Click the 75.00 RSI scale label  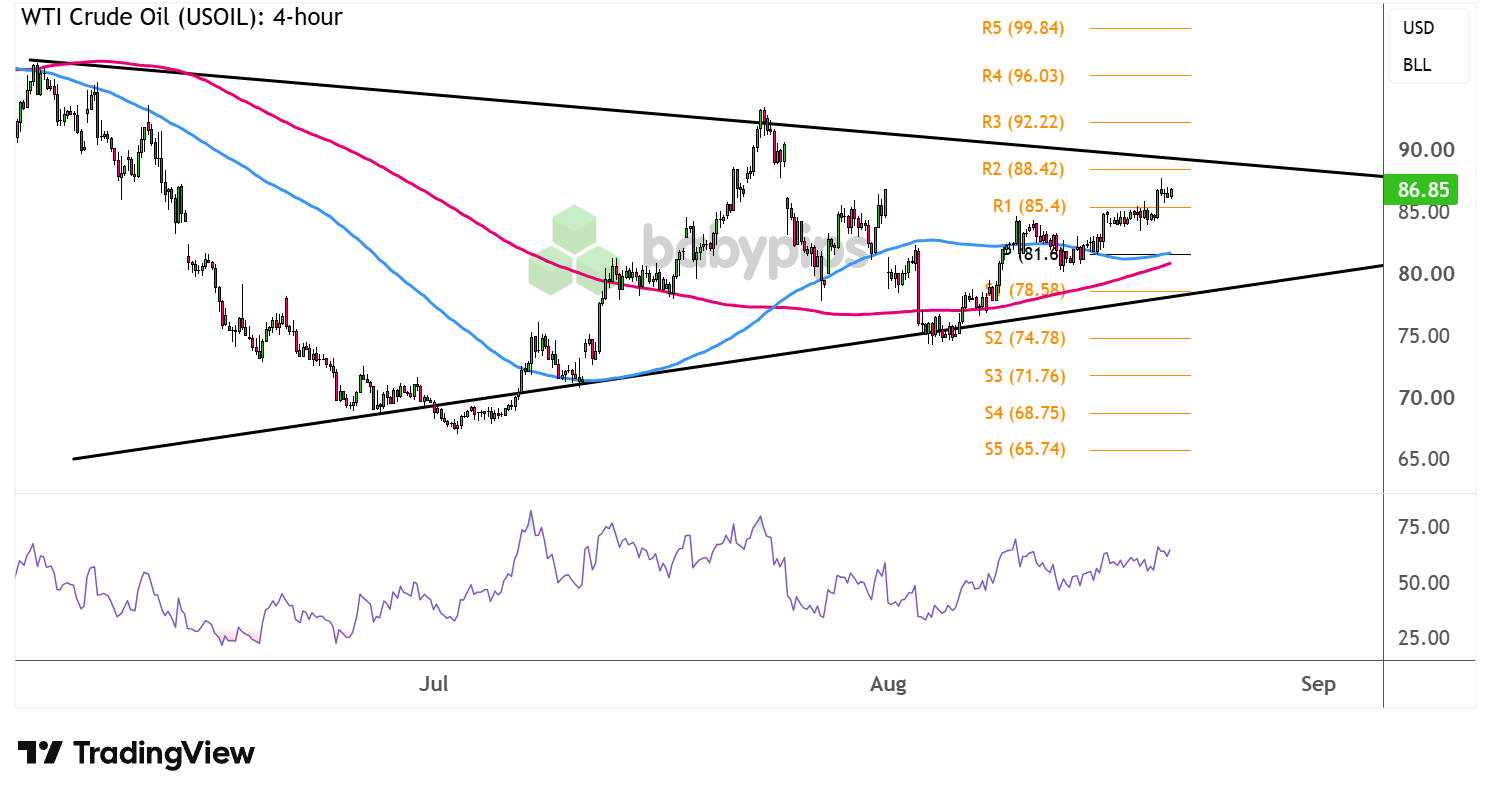[x=1426, y=526]
